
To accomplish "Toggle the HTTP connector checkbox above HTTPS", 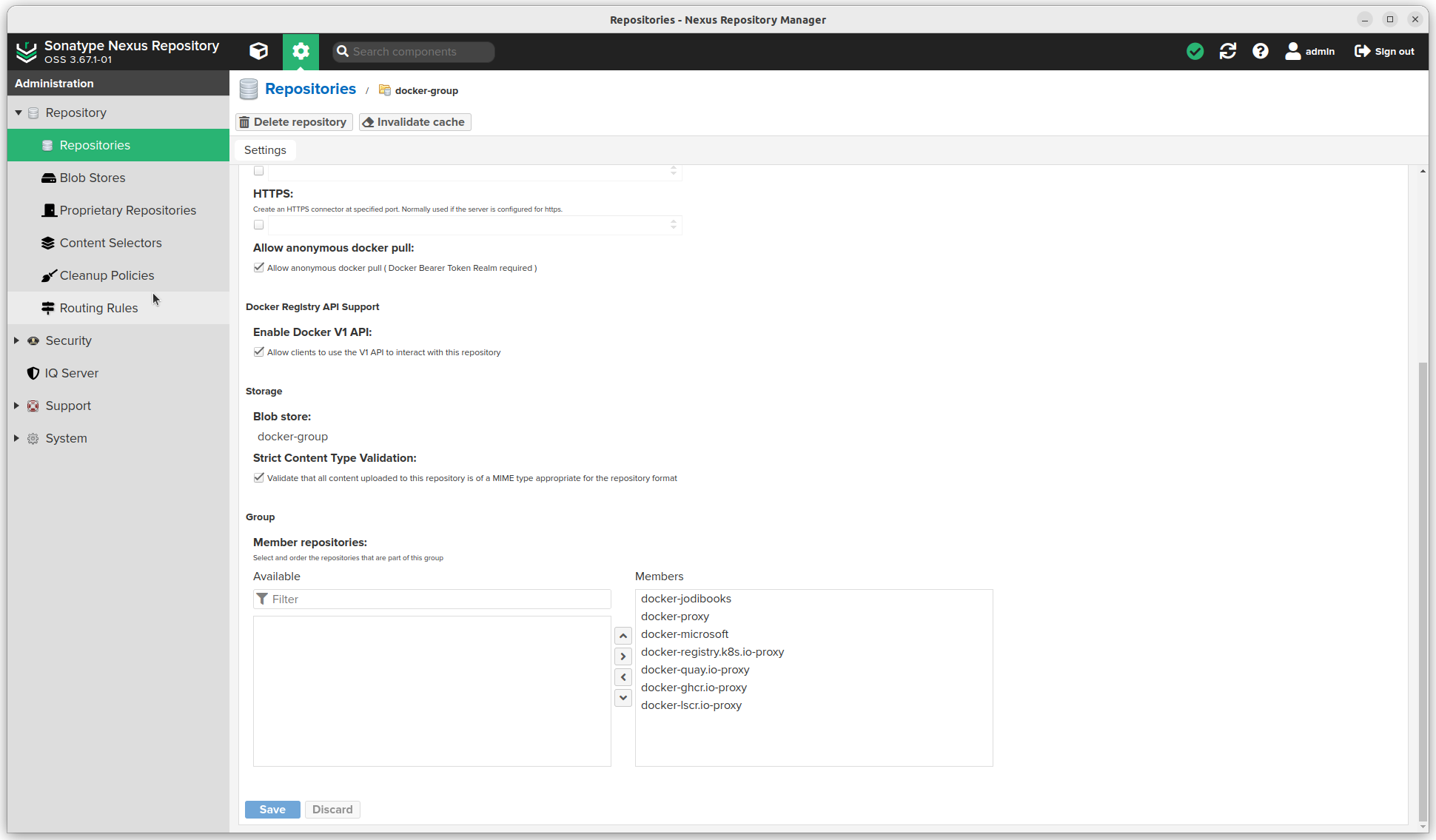I will click(x=258, y=171).
